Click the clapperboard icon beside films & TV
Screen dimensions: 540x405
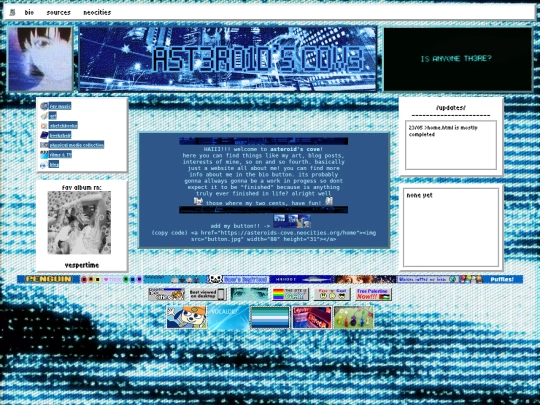pos(44,155)
